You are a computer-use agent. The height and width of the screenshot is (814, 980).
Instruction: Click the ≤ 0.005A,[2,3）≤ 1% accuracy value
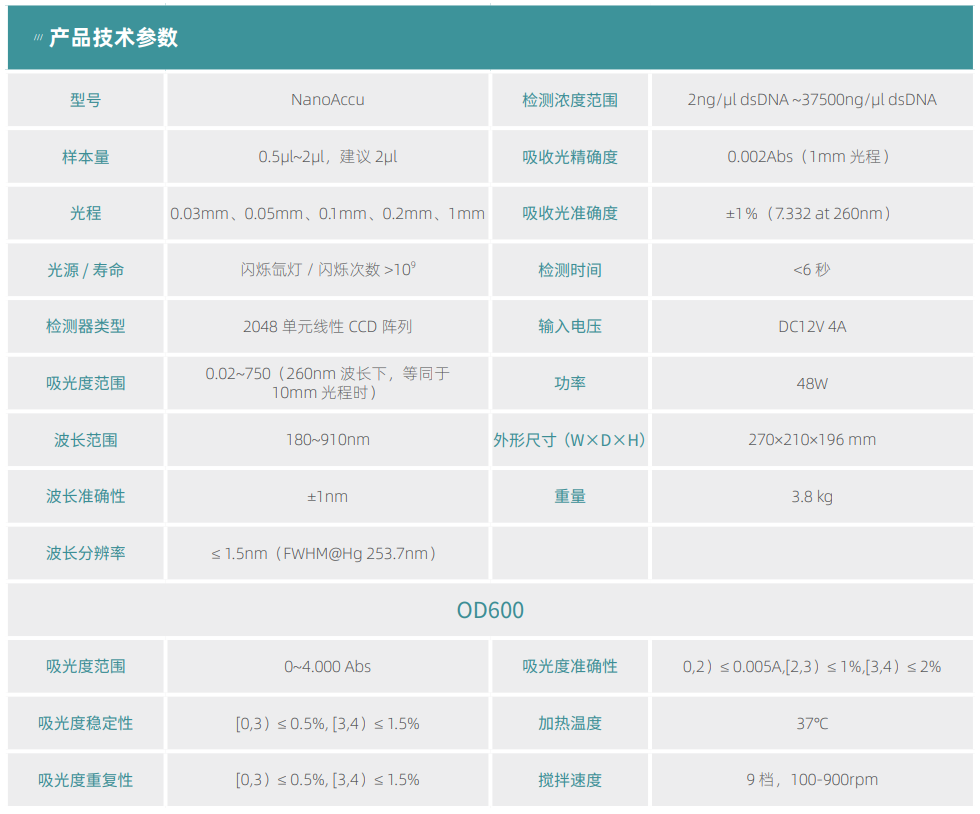[x=812, y=667]
